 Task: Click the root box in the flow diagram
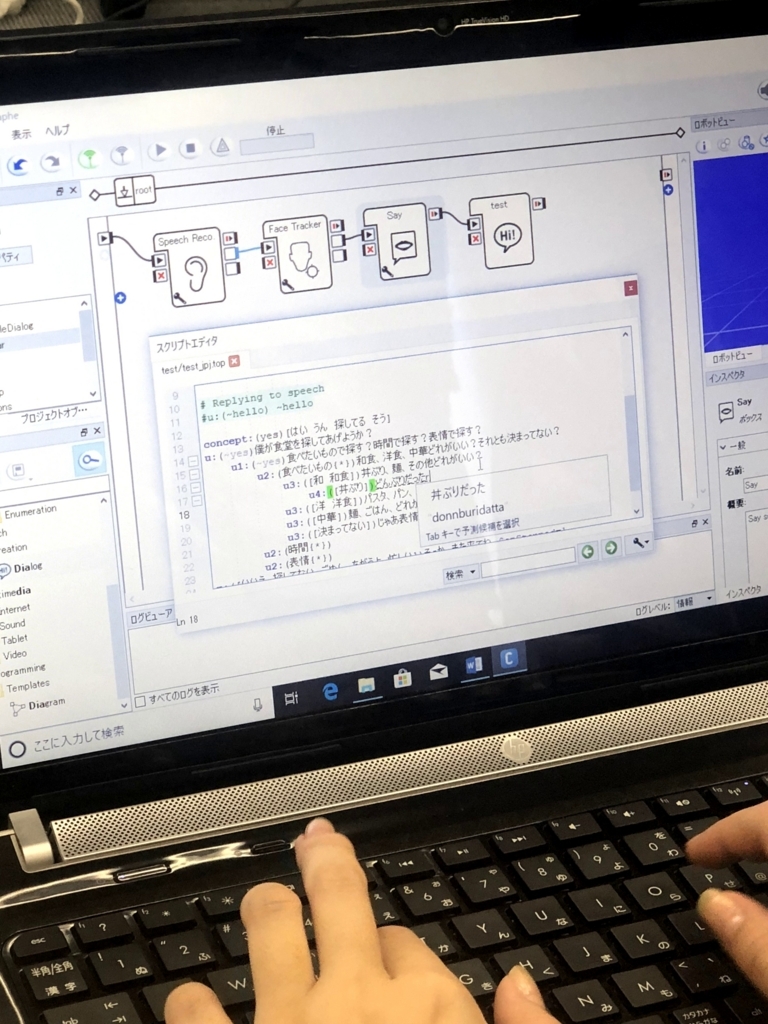[x=135, y=190]
